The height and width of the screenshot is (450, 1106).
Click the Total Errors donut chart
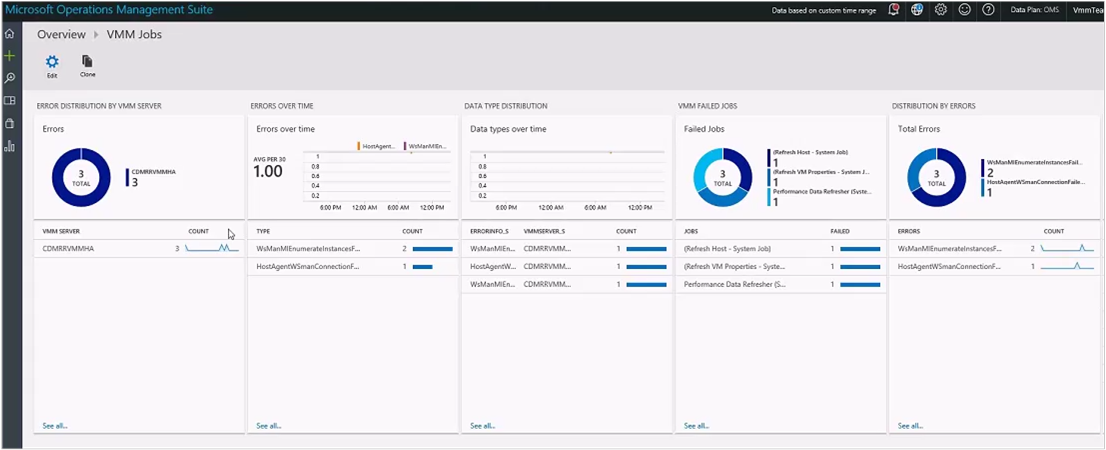click(x=937, y=177)
